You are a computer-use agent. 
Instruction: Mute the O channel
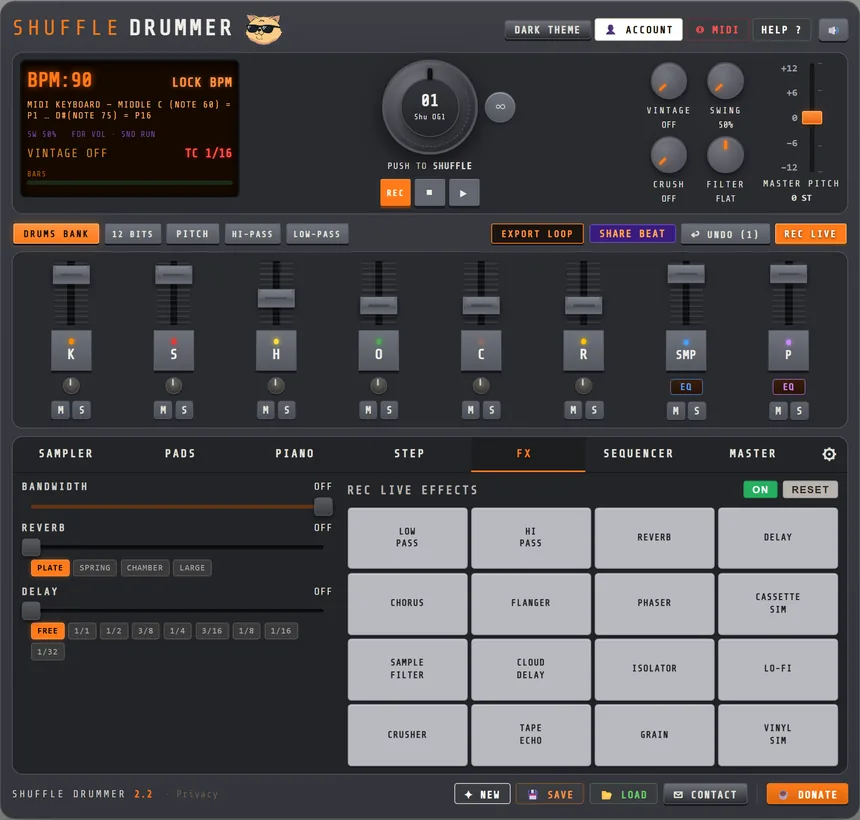point(368,410)
